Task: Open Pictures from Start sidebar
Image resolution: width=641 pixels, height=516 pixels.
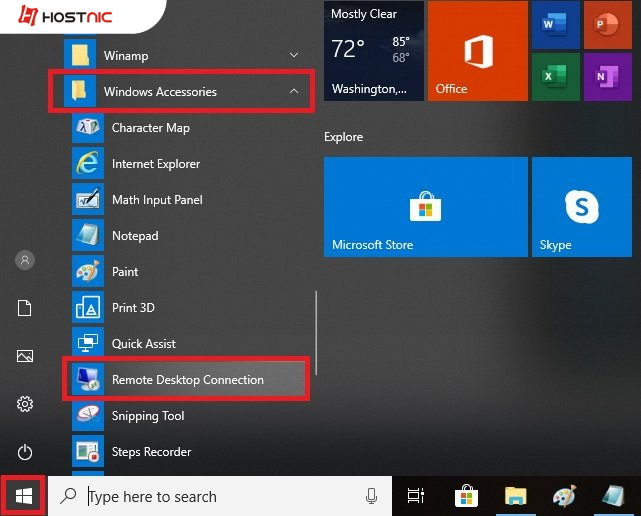Action: (25, 356)
